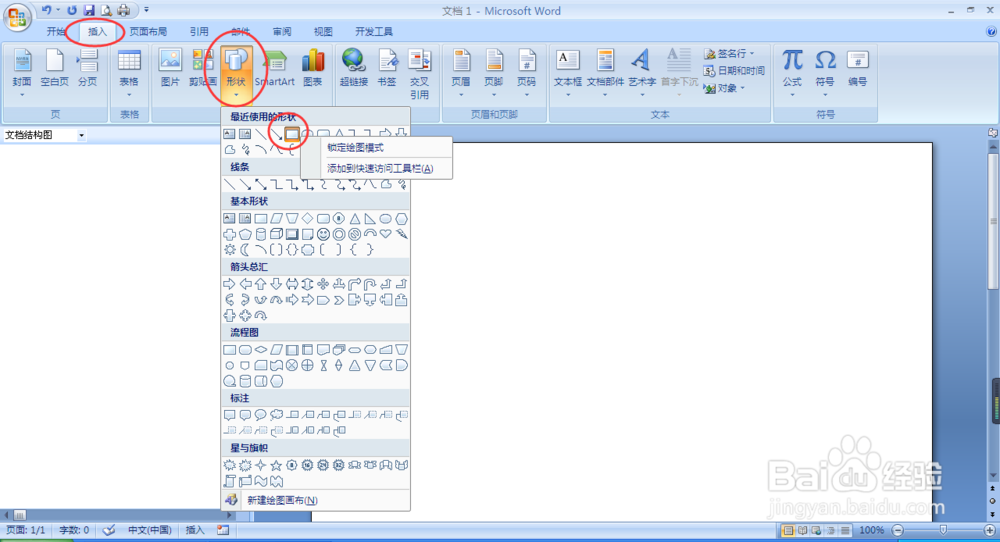Insert a Picture (图片) from file

[x=170, y=68]
